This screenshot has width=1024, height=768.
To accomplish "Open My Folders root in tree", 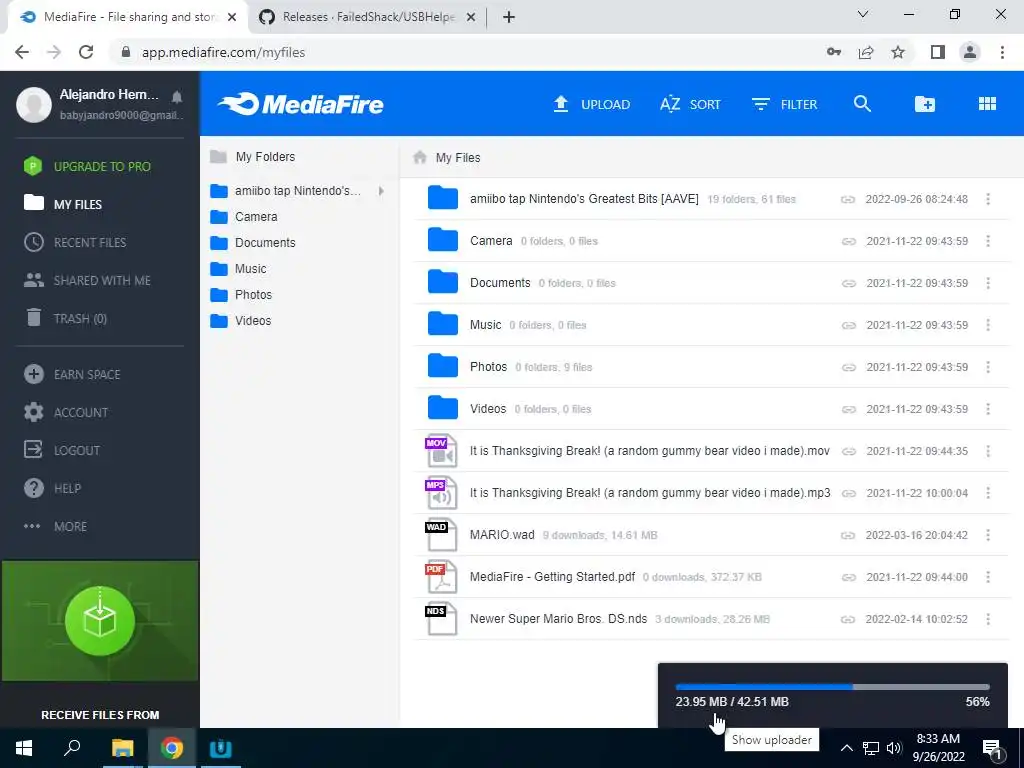I will click(x=265, y=157).
